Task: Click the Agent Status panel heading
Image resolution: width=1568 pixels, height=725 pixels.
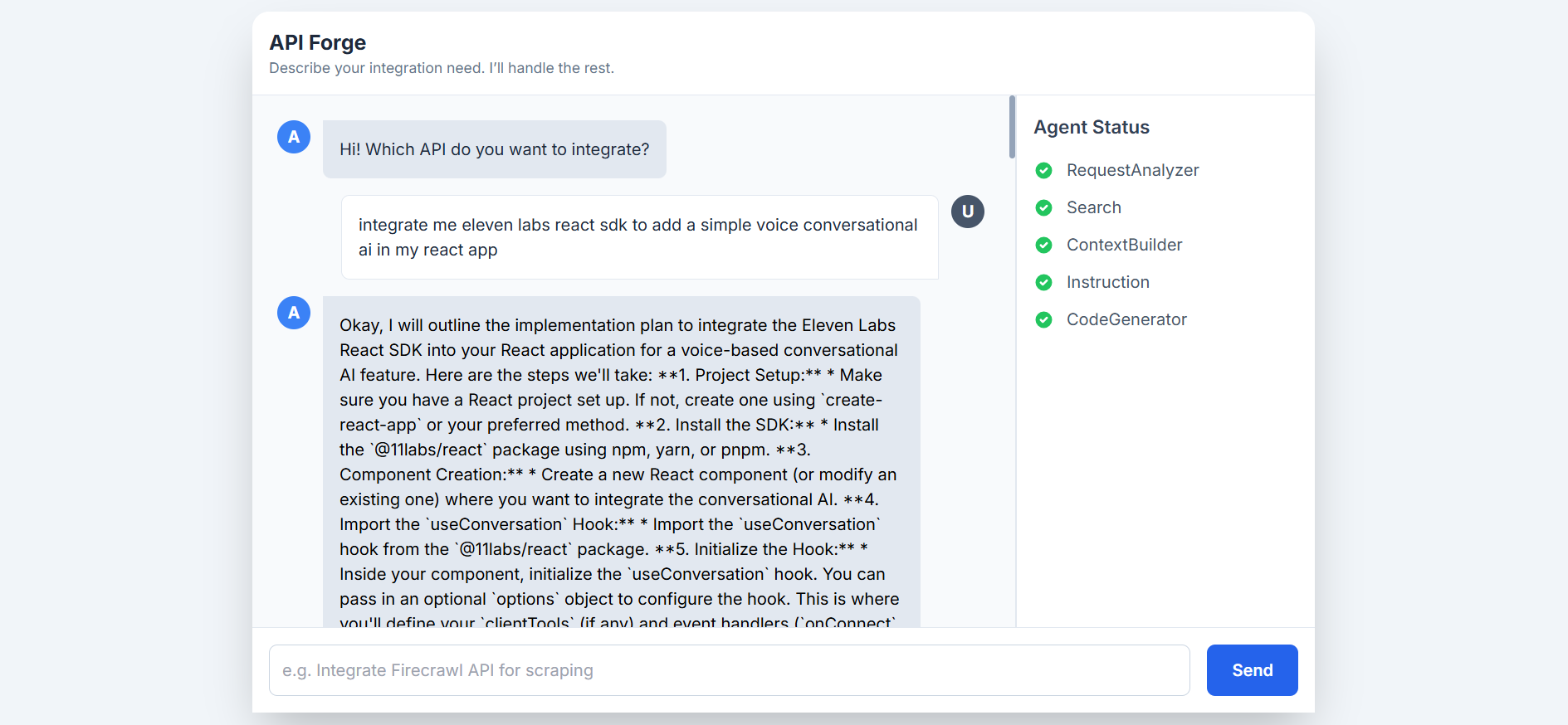Action: (1091, 128)
